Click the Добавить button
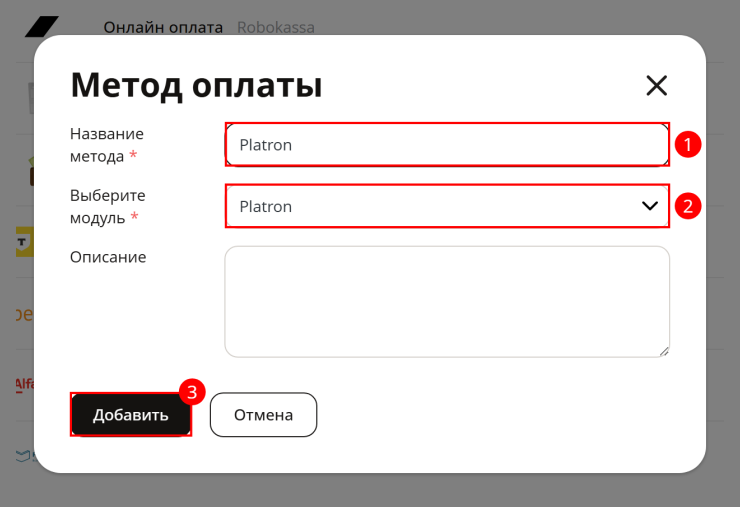Screen dimensions: 740x507 (131, 414)
